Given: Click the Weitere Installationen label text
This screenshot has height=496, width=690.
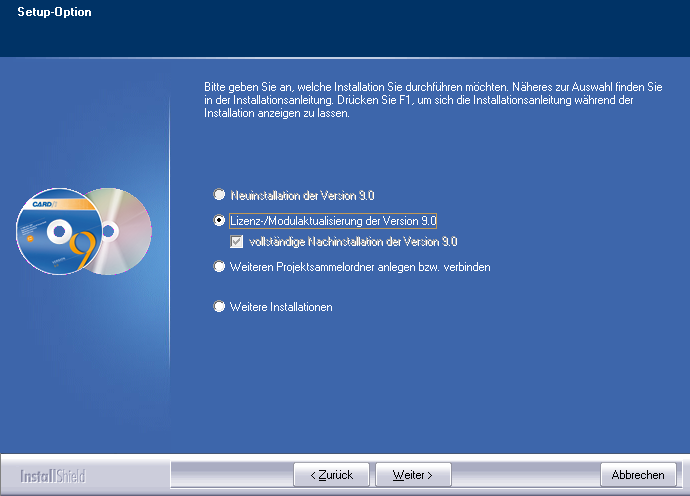Looking at the screenshot, I should tap(281, 307).
